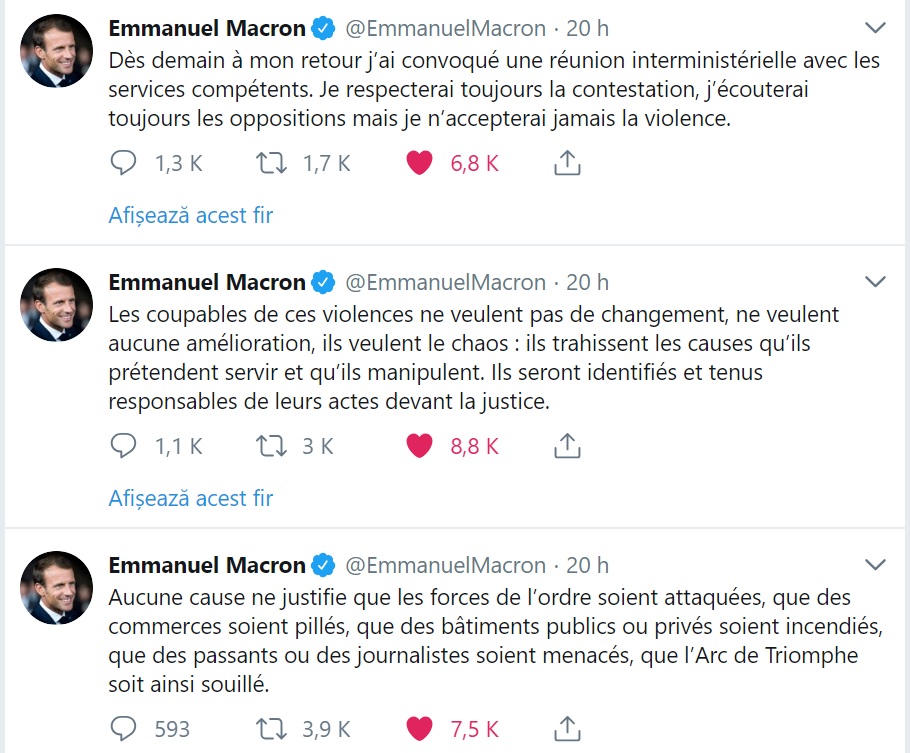This screenshot has width=910, height=753.
Task: Open the first tweet's chevron options menu
Action: coord(875,27)
